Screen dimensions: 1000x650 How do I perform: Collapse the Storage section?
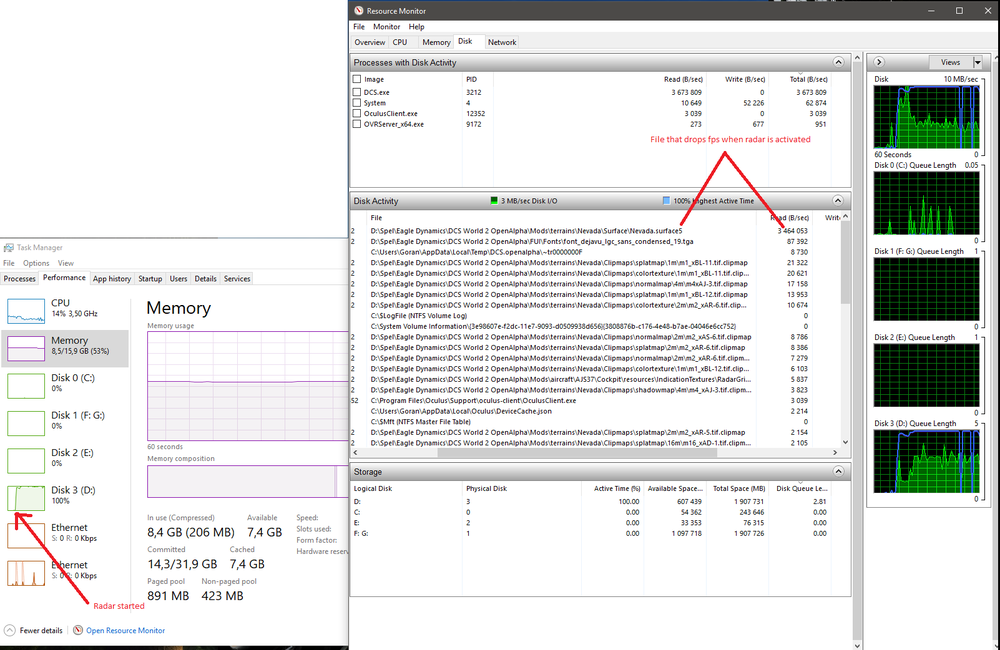(838, 471)
